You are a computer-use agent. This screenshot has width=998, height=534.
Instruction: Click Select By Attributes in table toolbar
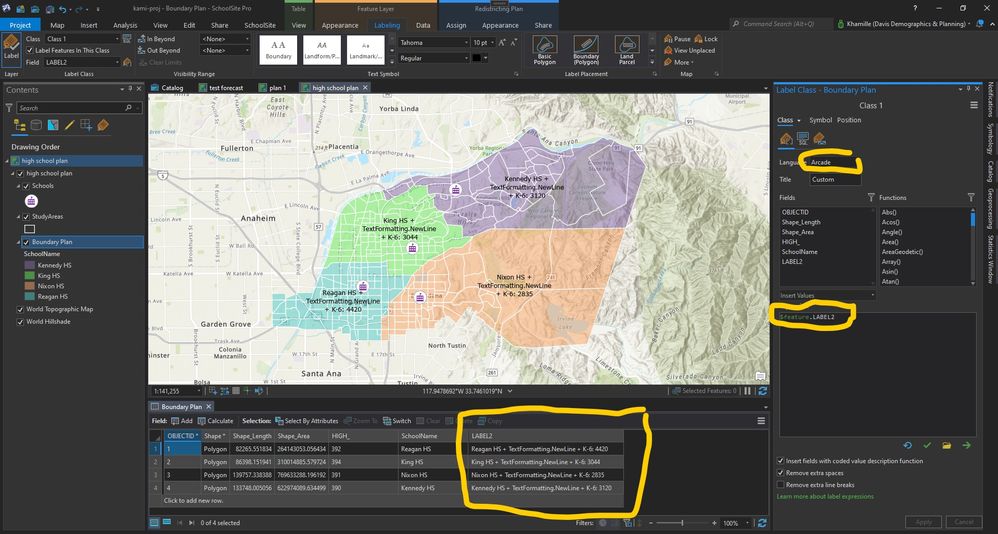pos(306,421)
